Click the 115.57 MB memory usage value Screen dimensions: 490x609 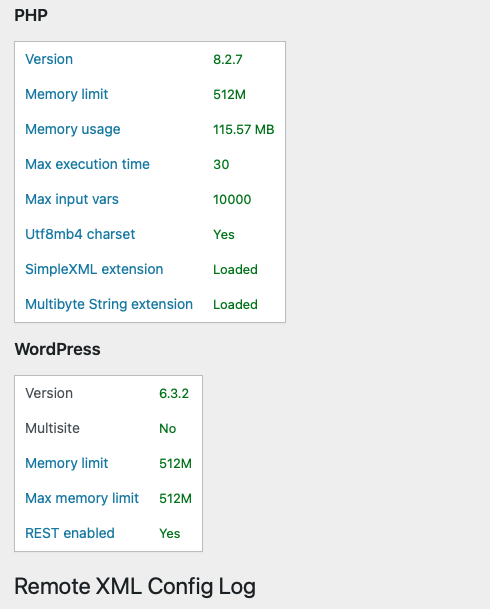(x=243, y=129)
